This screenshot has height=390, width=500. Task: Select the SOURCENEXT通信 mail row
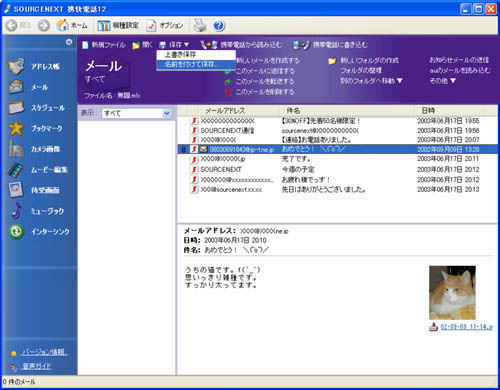click(x=338, y=130)
